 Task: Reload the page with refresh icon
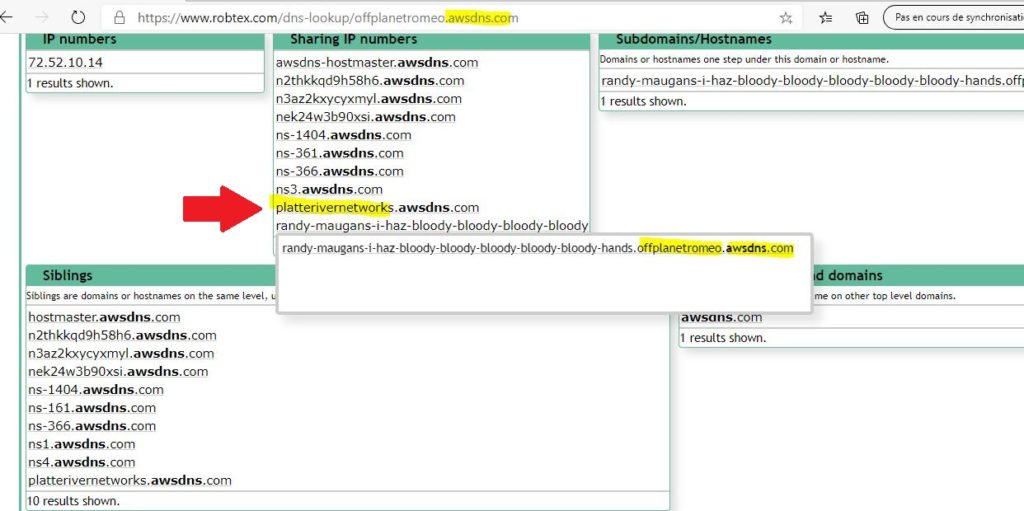pyautogui.click(x=78, y=17)
